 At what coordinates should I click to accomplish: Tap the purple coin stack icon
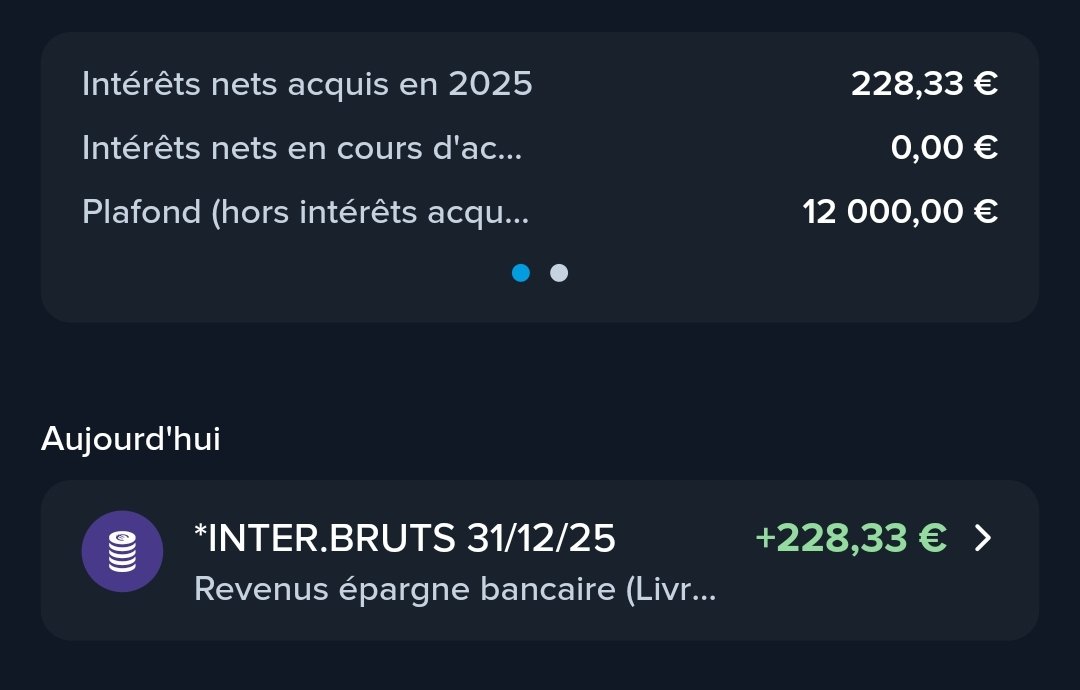(122, 551)
